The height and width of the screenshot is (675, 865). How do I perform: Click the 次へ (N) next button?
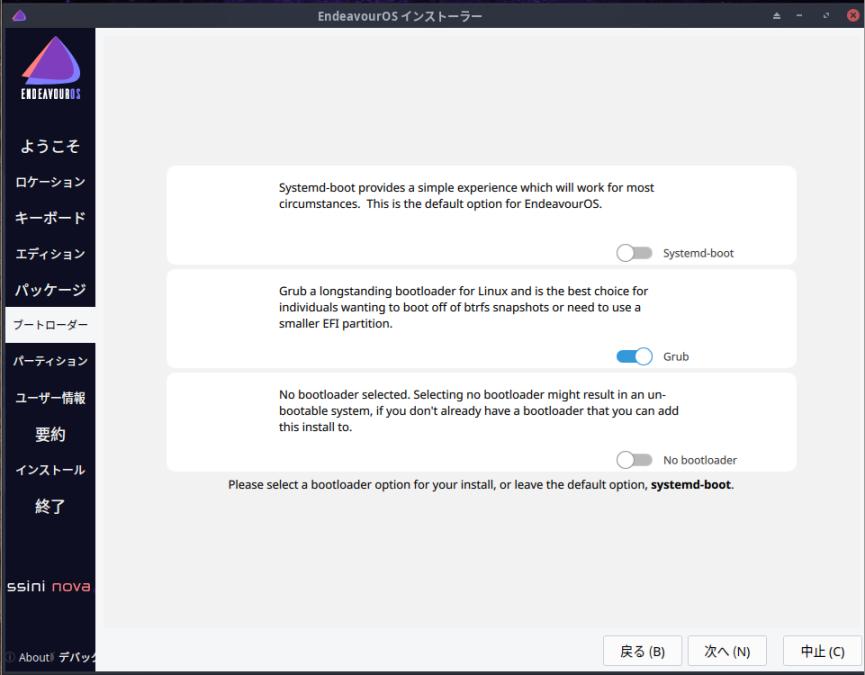click(x=727, y=651)
